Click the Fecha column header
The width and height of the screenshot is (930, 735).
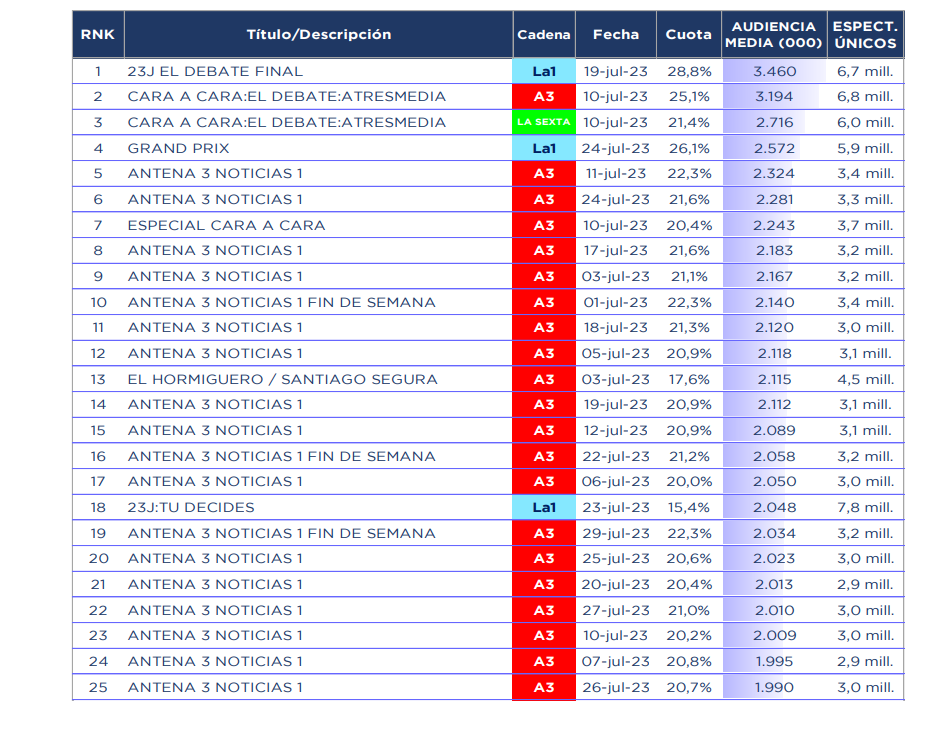(x=616, y=34)
